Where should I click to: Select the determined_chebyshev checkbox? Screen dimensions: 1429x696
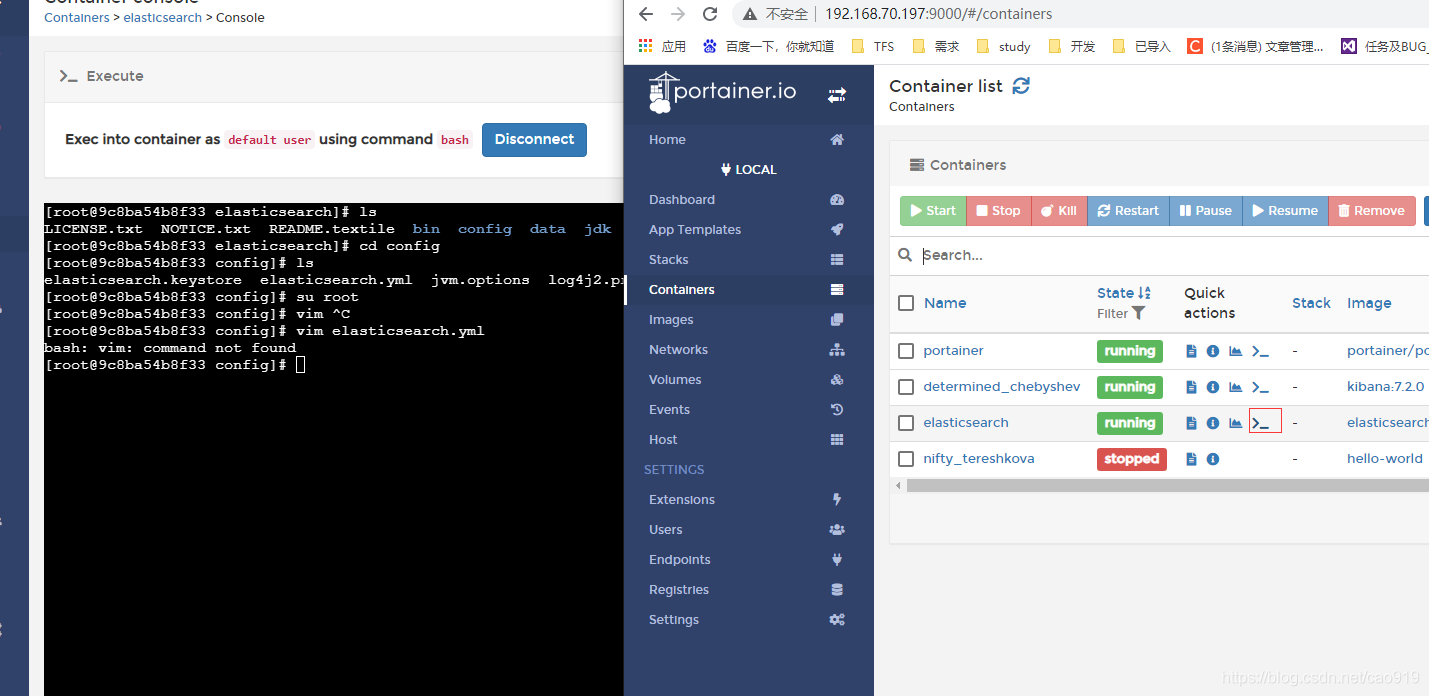pyautogui.click(x=906, y=387)
